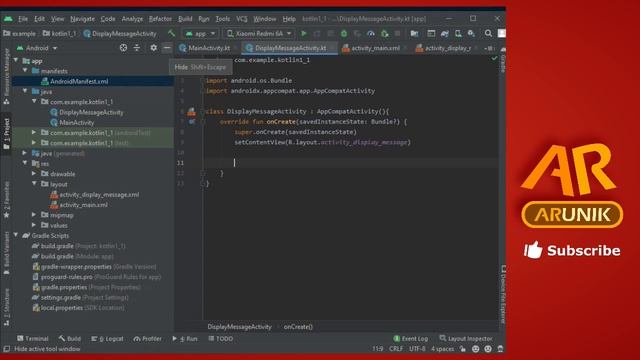Open the Gradle side panel
The width and height of the screenshot is (640, 360).
pyautogui.click(x=503, y=60)
